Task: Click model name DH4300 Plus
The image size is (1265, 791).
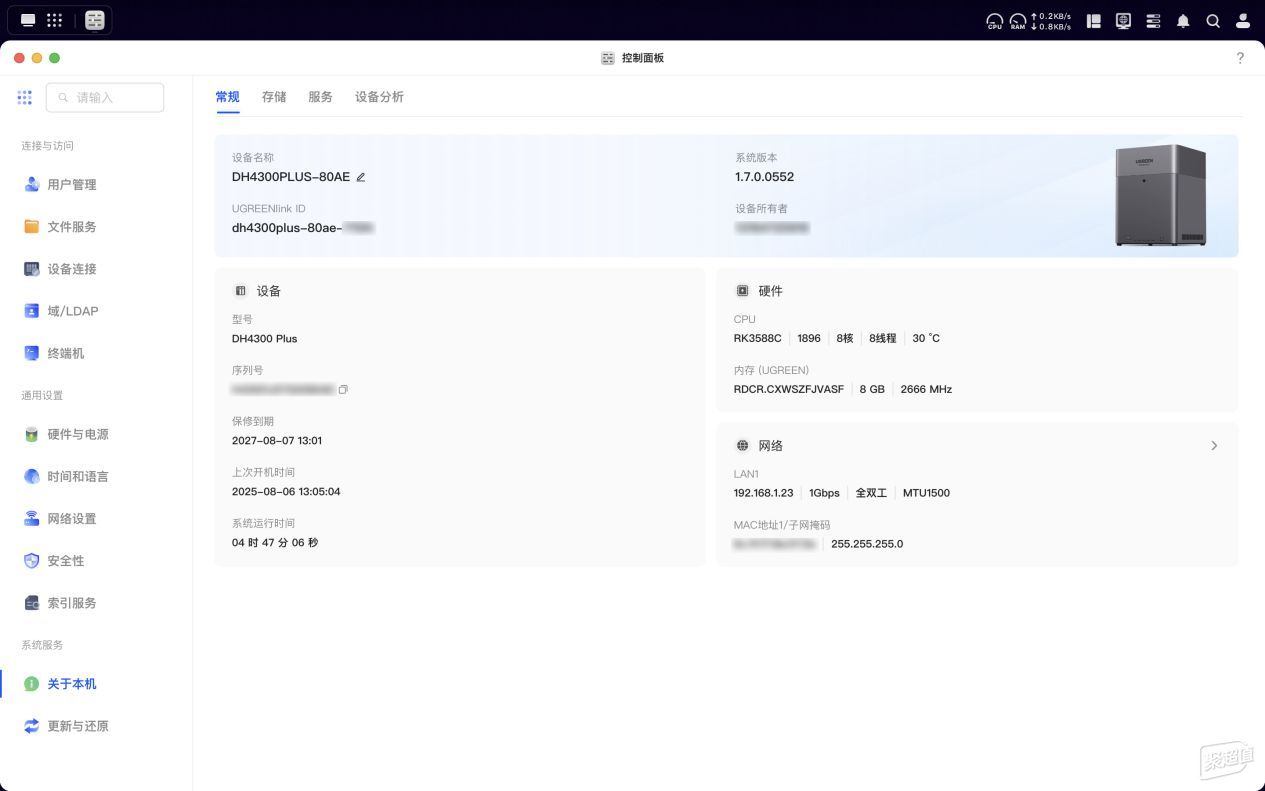Action: 264,338
